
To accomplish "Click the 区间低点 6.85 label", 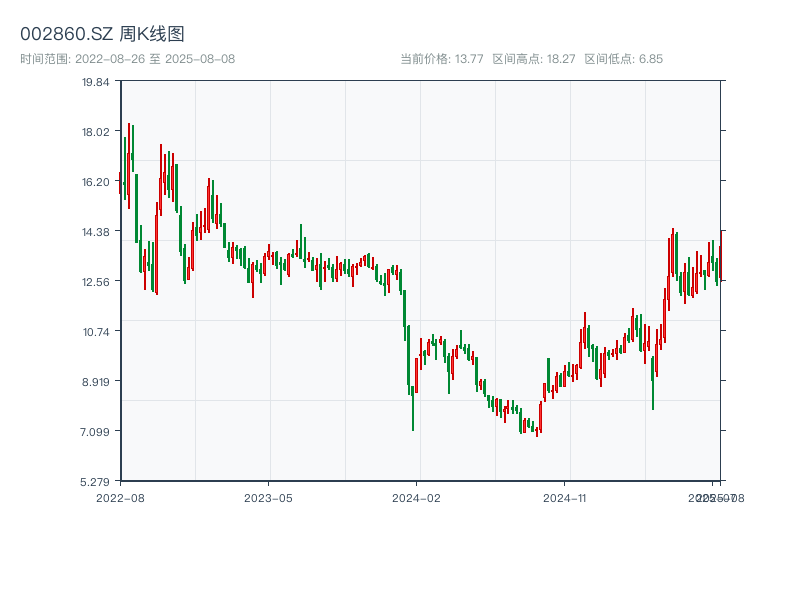I will tap(624, 59).
